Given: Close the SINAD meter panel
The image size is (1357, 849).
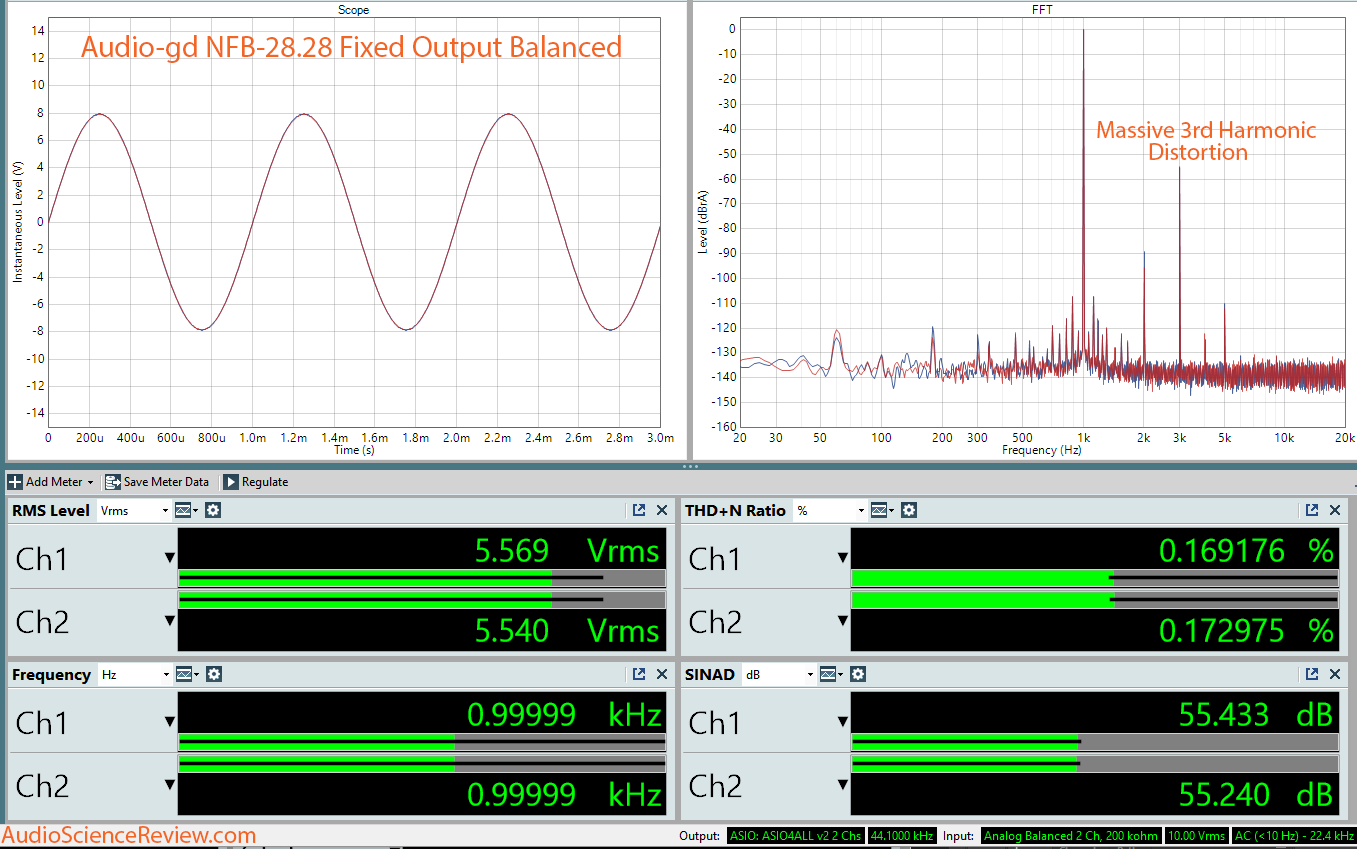Looking at the screenshot, I should pos(1334,674).
